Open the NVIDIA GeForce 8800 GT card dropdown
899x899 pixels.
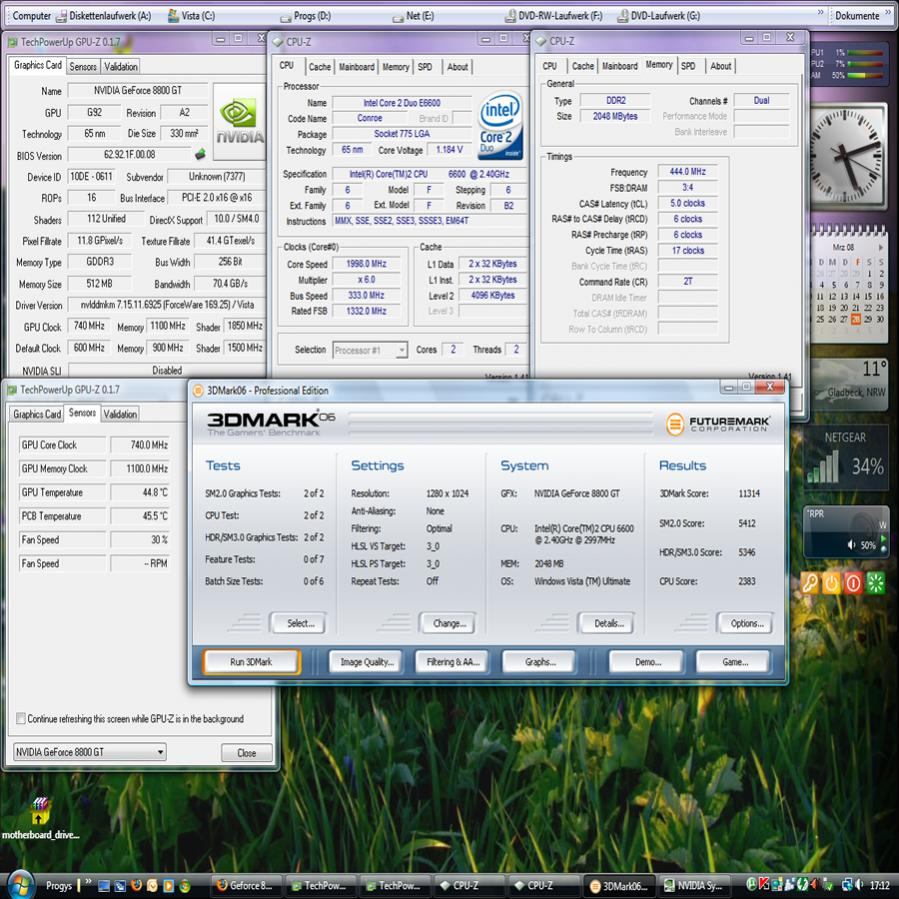point(90,752)
